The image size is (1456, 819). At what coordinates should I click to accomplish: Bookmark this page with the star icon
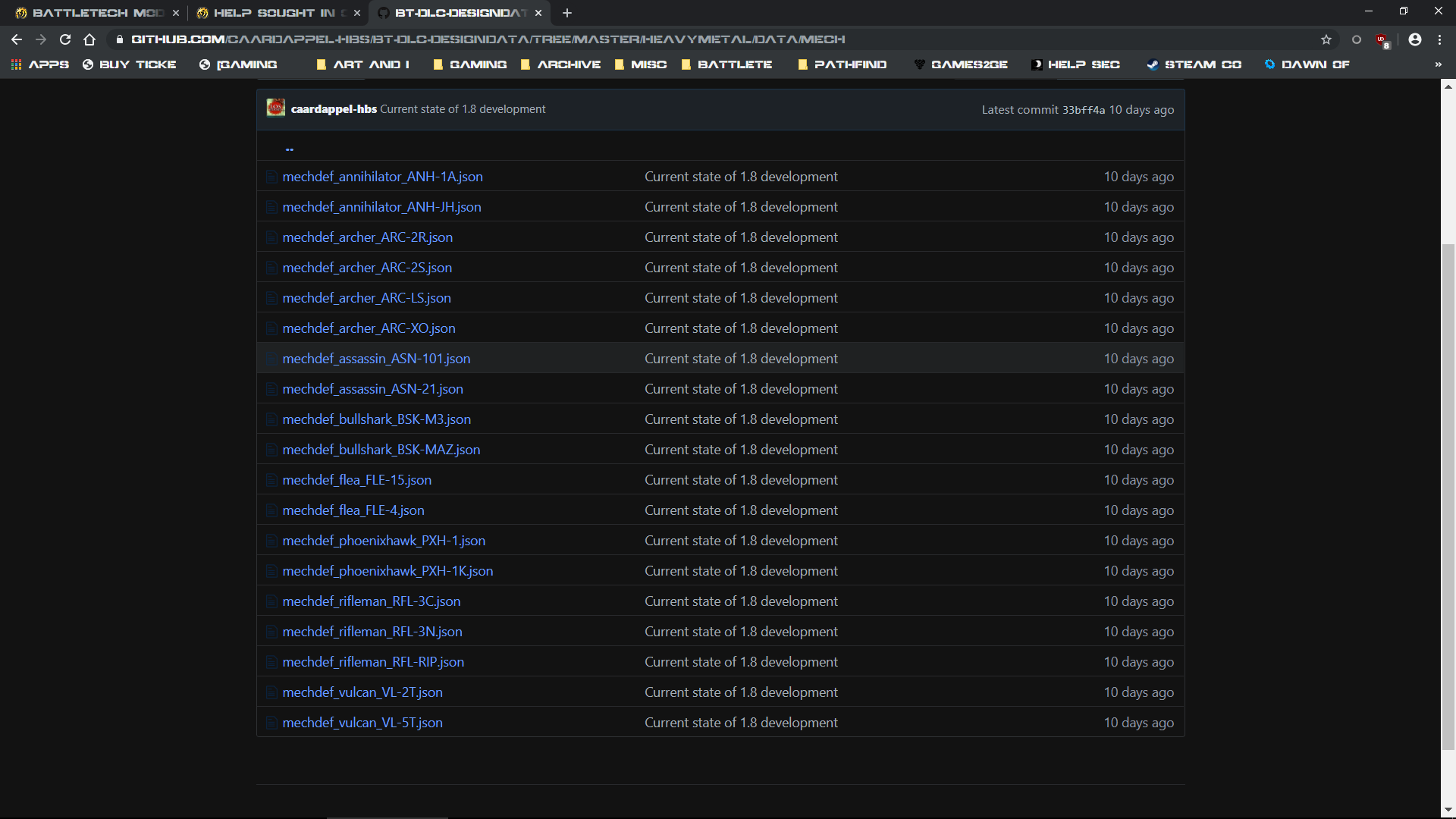pos(1326,39)
